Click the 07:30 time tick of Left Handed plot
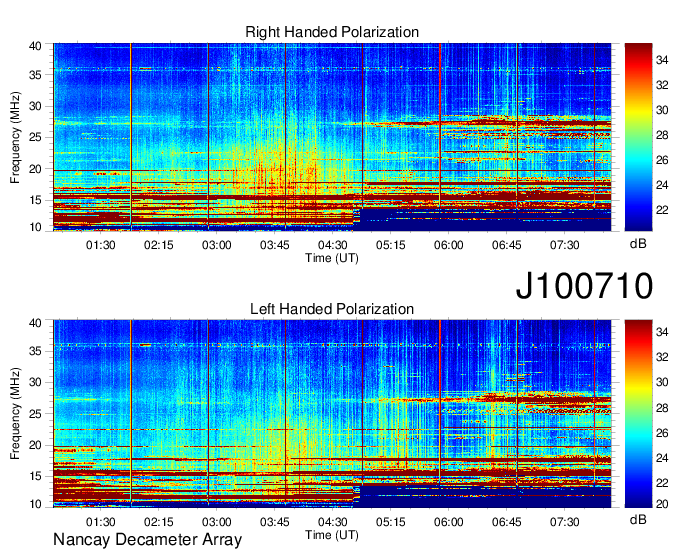The width and height of the screenshot is (680, 552). (565, 522)
